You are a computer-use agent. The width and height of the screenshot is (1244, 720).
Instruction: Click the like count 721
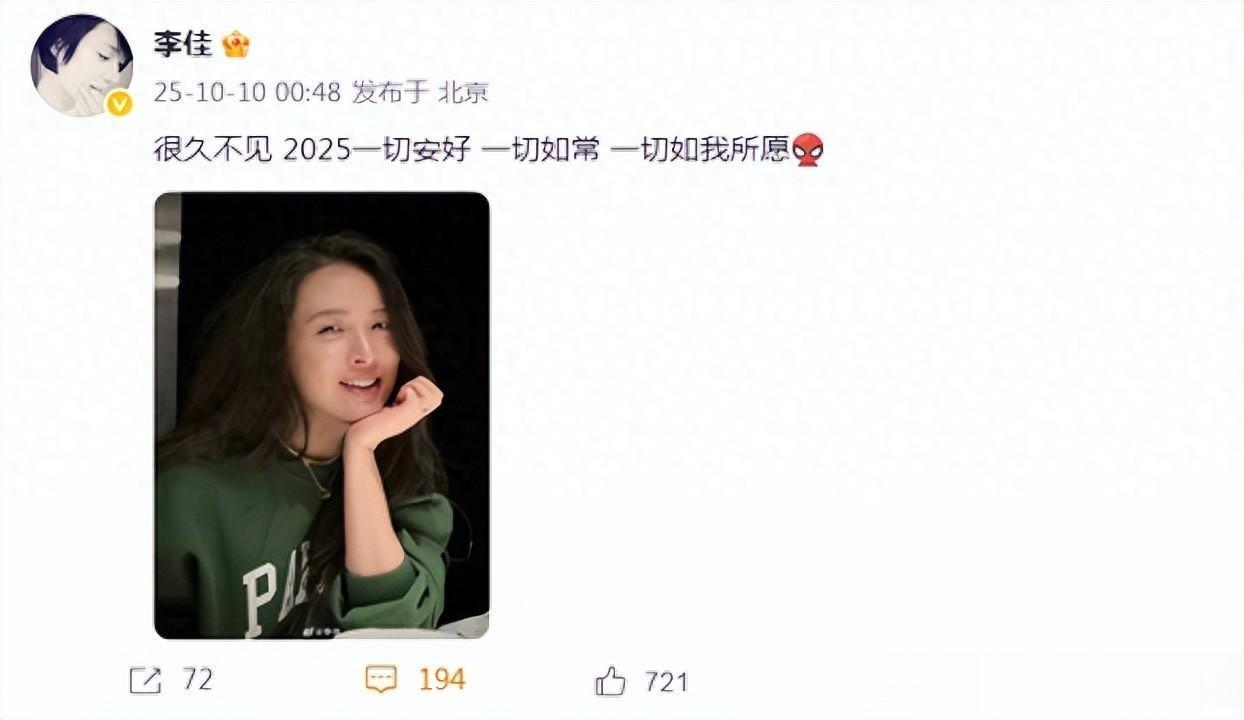coord(666,682)
